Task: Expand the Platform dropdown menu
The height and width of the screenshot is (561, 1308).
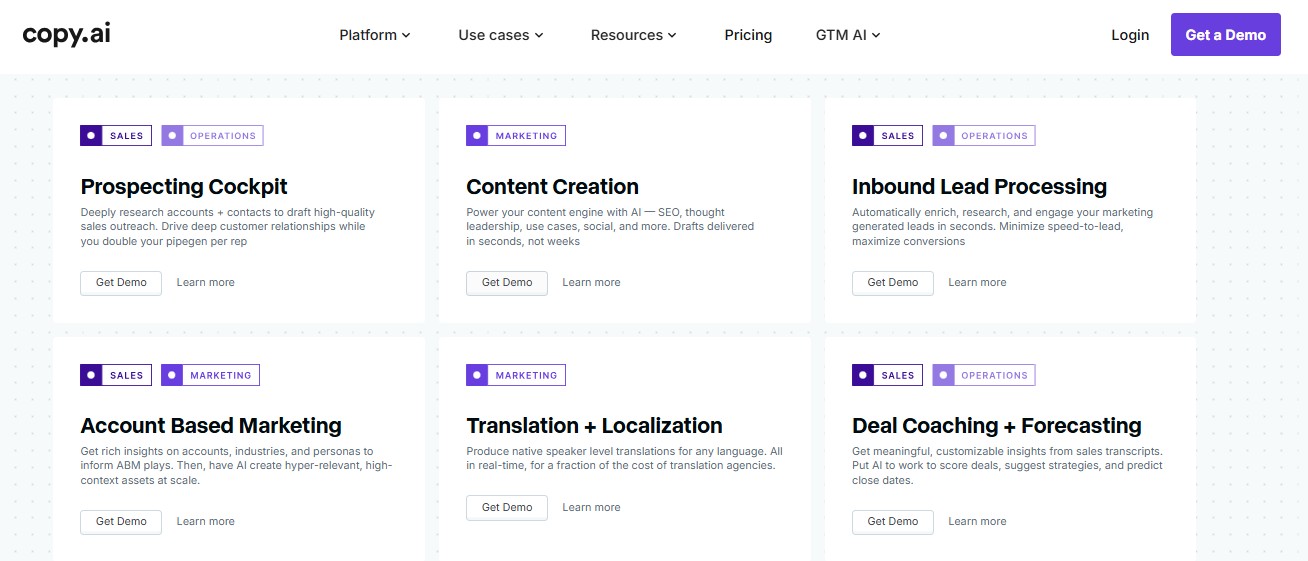Action: [x=375, y=35]
